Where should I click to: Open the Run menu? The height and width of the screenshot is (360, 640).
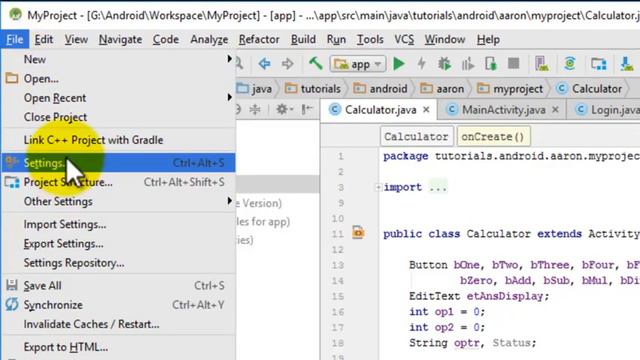point(336,40)
